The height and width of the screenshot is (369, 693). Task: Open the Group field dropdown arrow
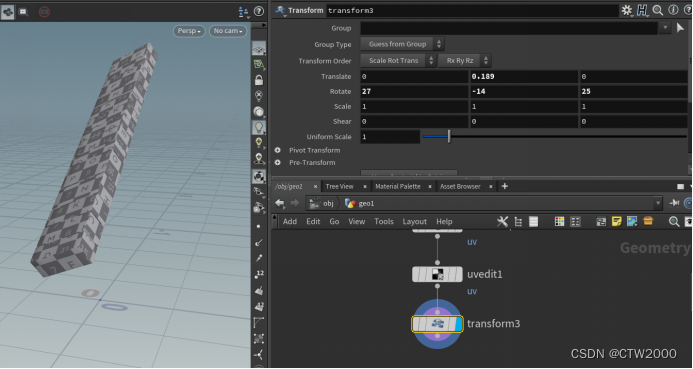[x=665, y=28]
